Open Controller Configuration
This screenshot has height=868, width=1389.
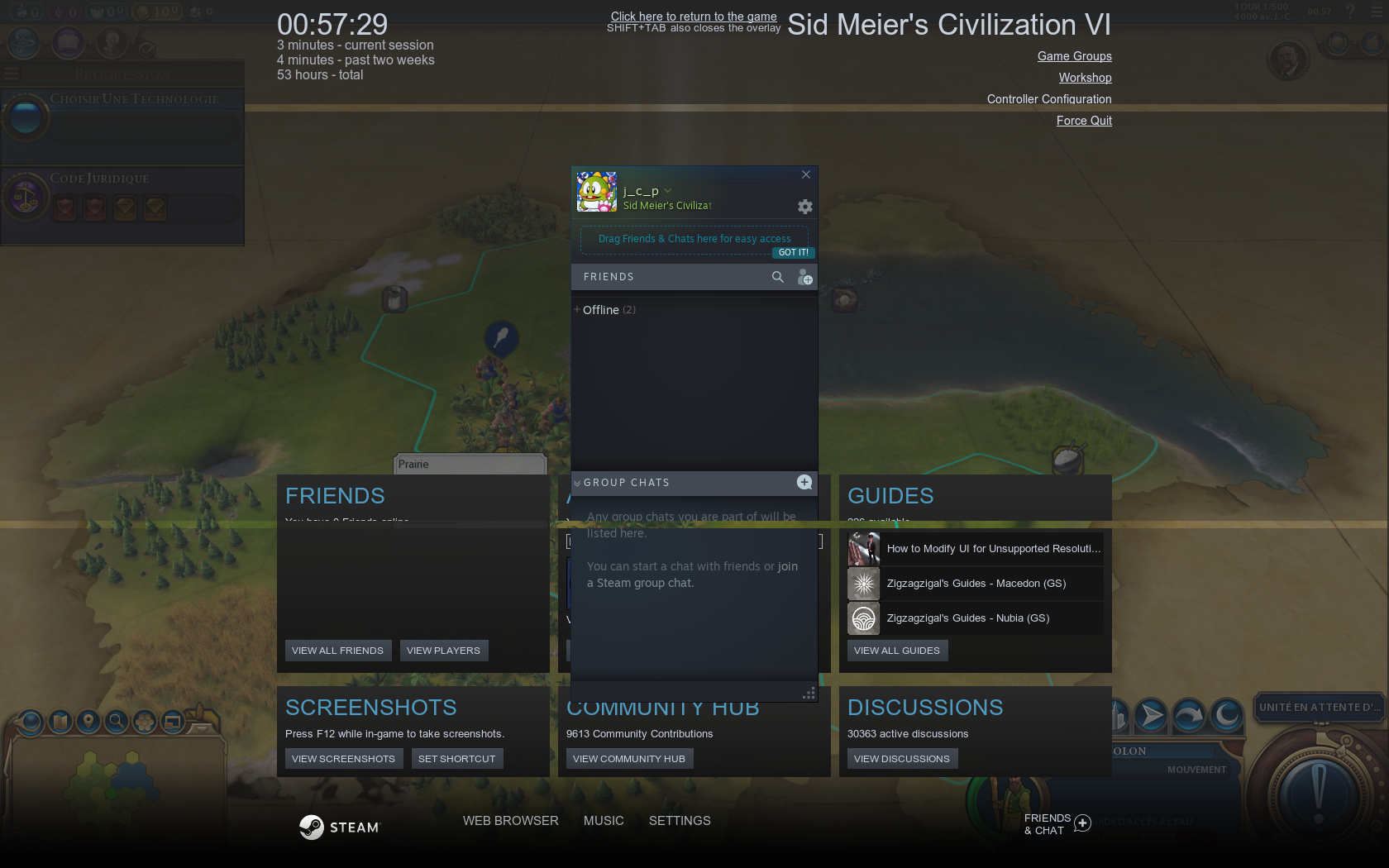pos(1048,99)
